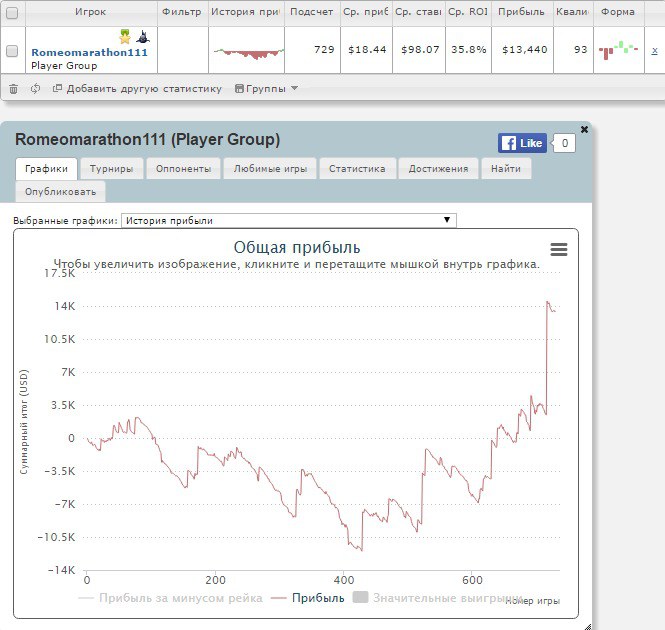Tick the header select-all checkbox
This screenshot has height=630, width=665.
click(12, 12)
